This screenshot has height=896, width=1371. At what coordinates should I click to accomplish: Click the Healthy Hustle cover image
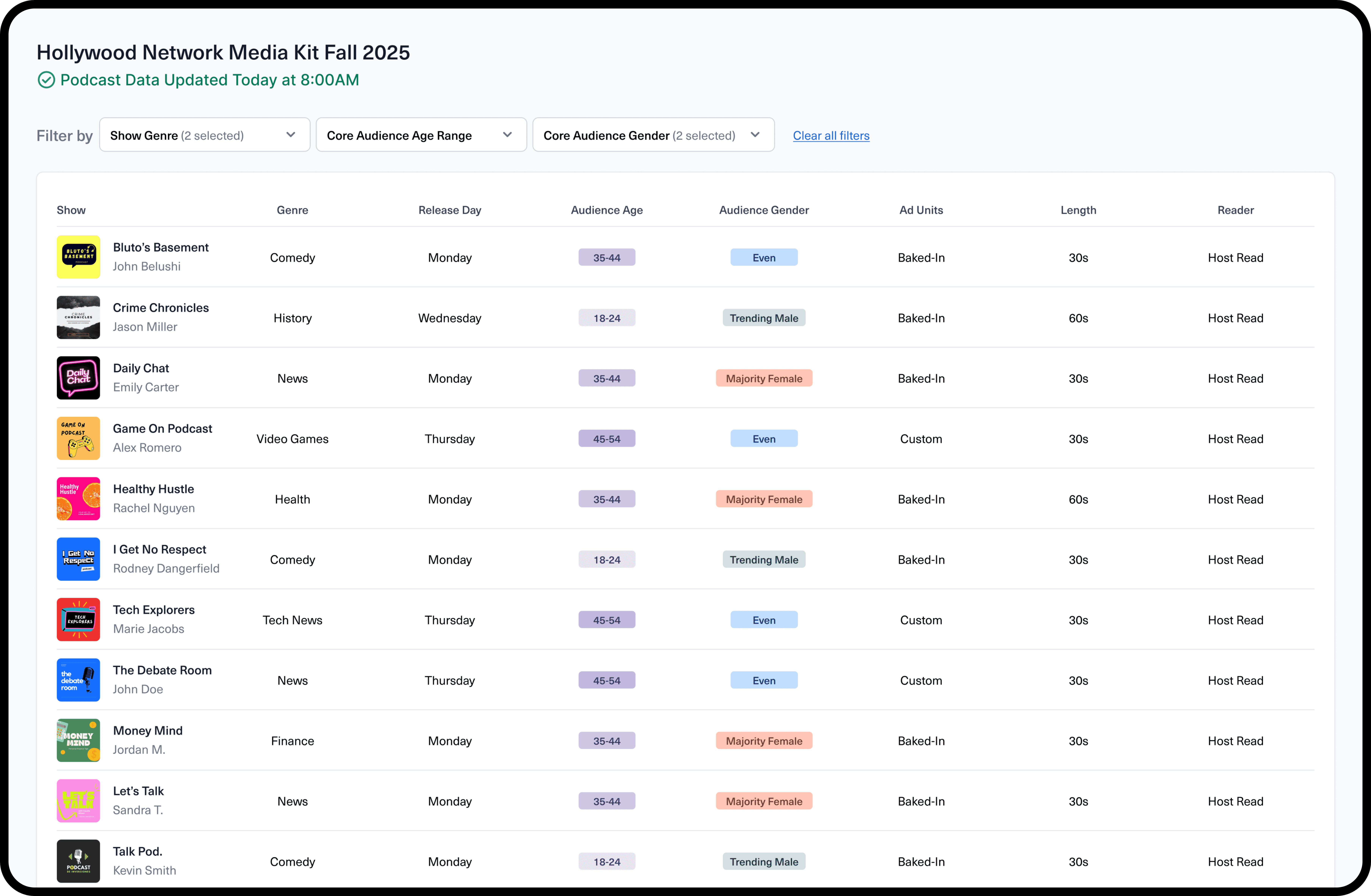[78, 499]
